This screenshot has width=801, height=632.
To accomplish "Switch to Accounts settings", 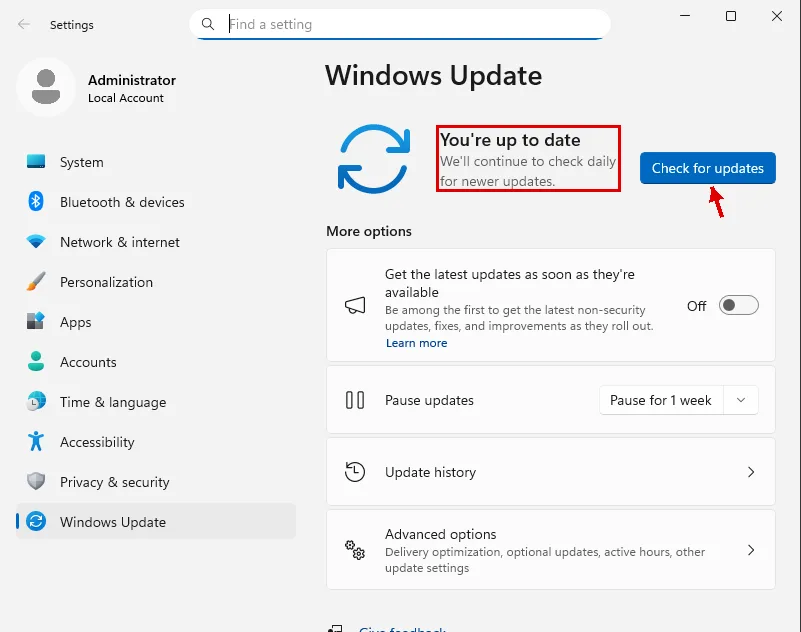I will [156, 362].
